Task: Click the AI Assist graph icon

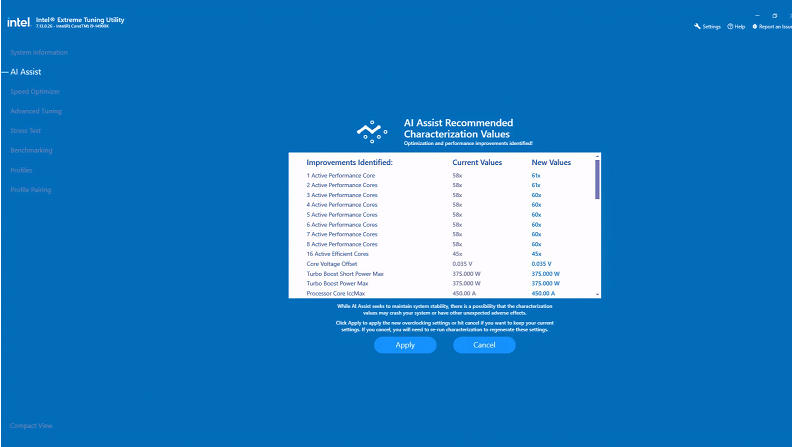Action: pyautogui.click(x=372, y=131)
